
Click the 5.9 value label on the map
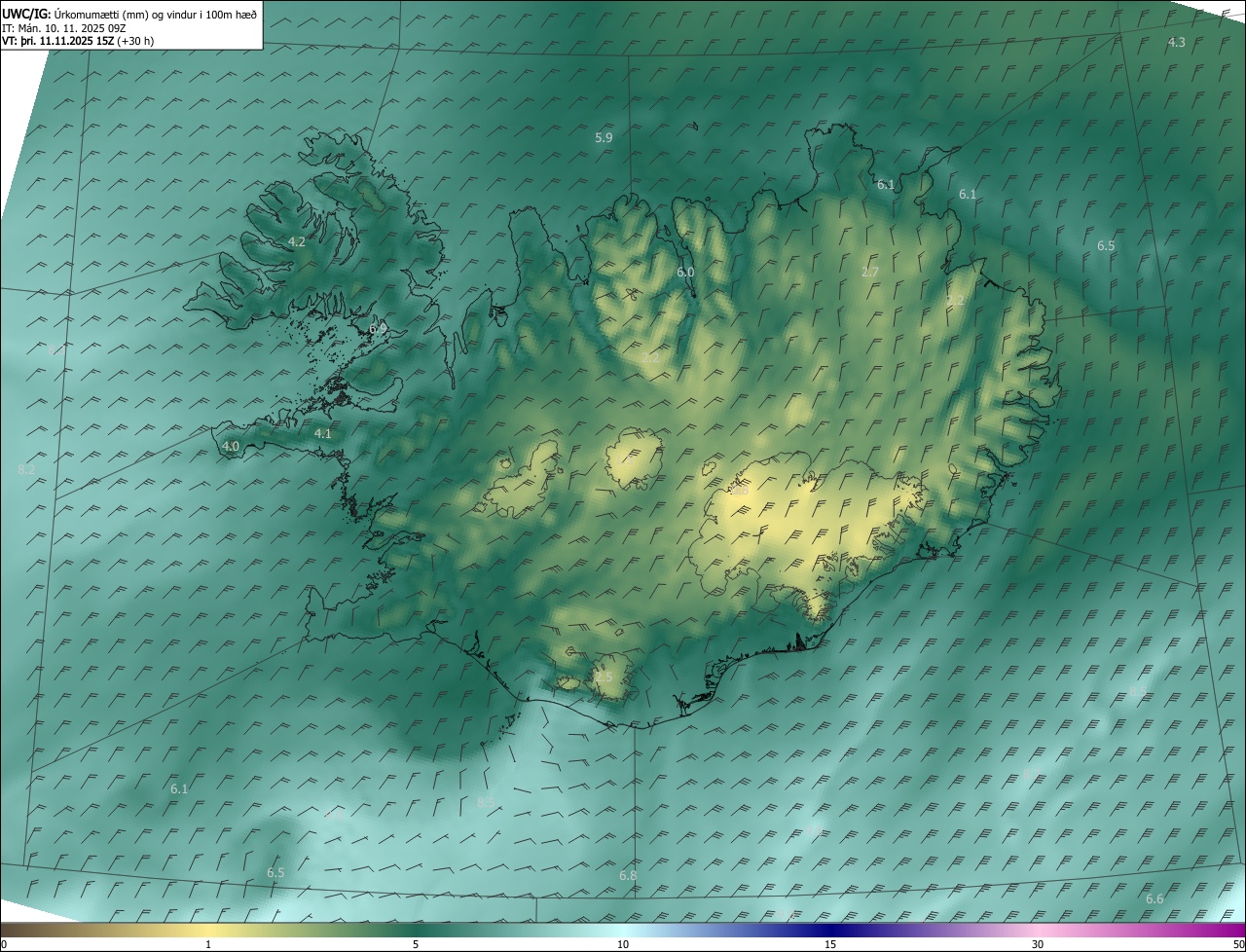click(x=604, y=138)
